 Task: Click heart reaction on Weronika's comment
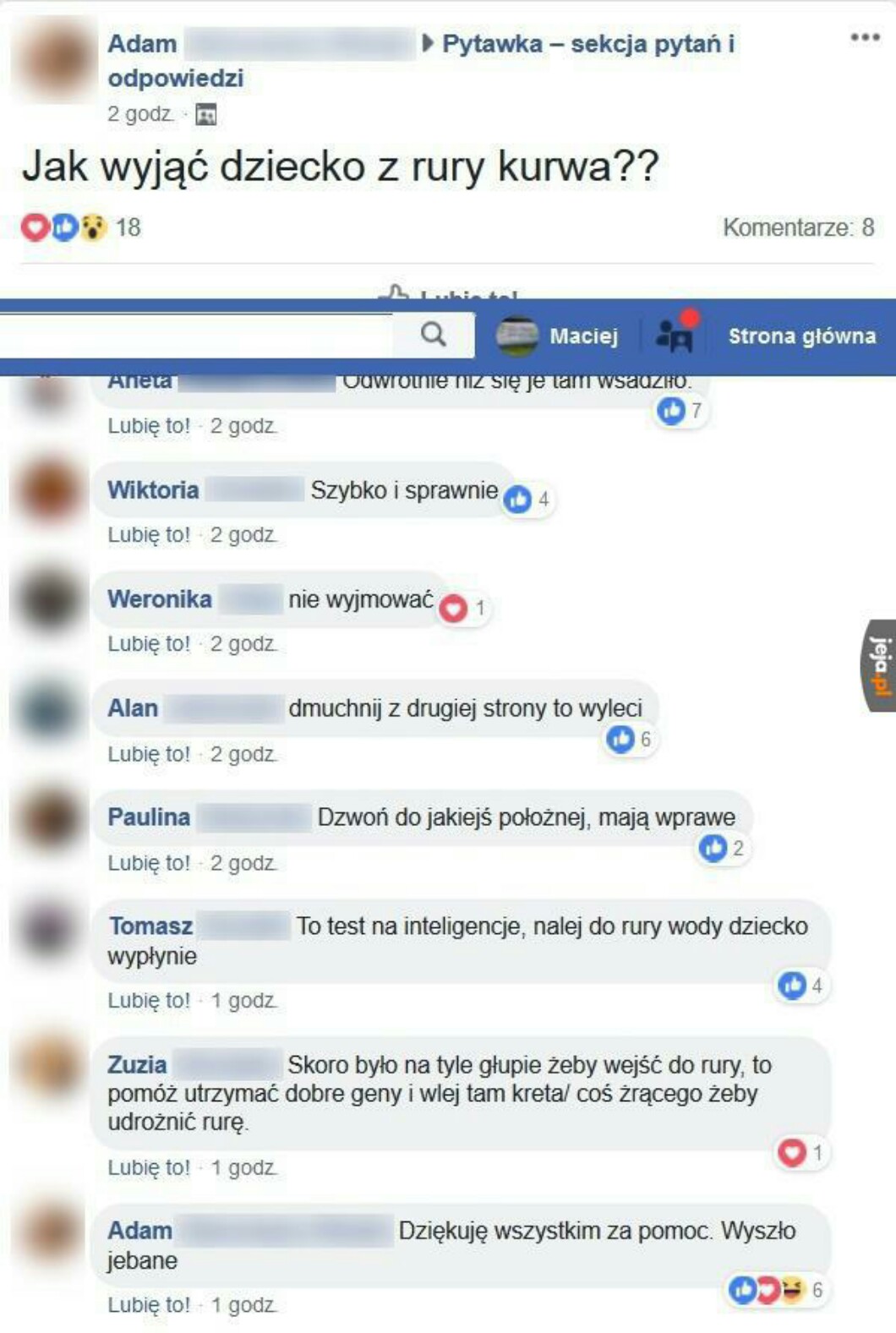[454, 608]
